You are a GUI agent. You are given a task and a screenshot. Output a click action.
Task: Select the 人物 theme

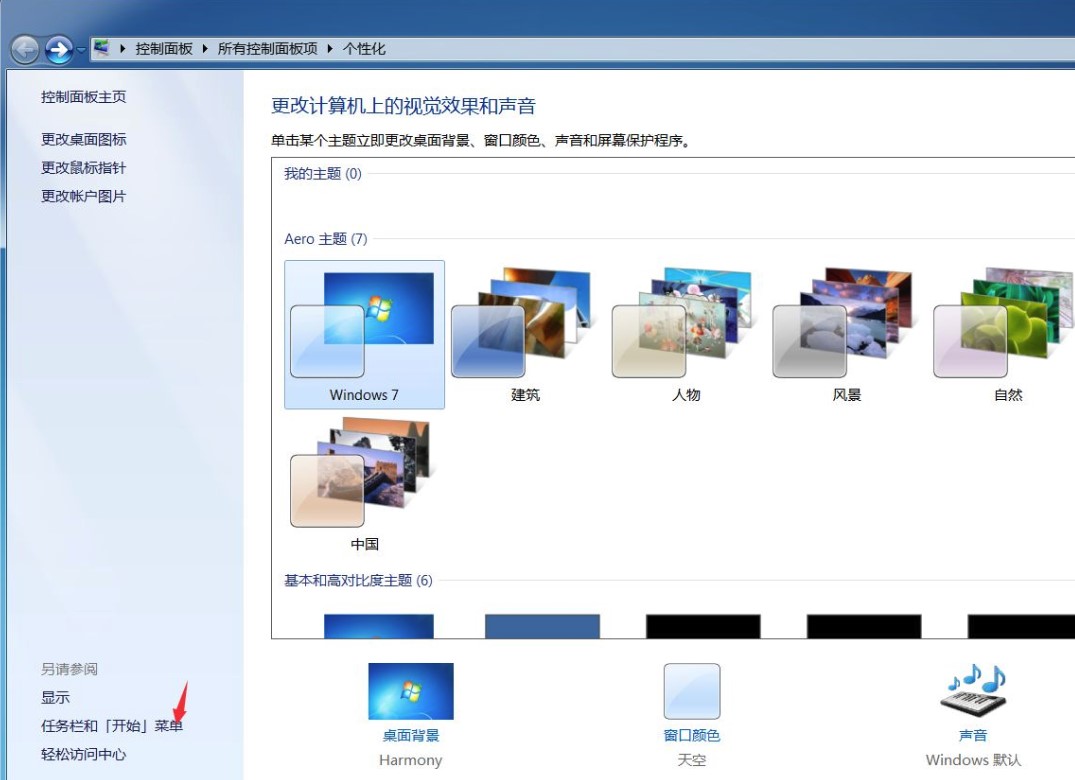click(x=686, y=334)
